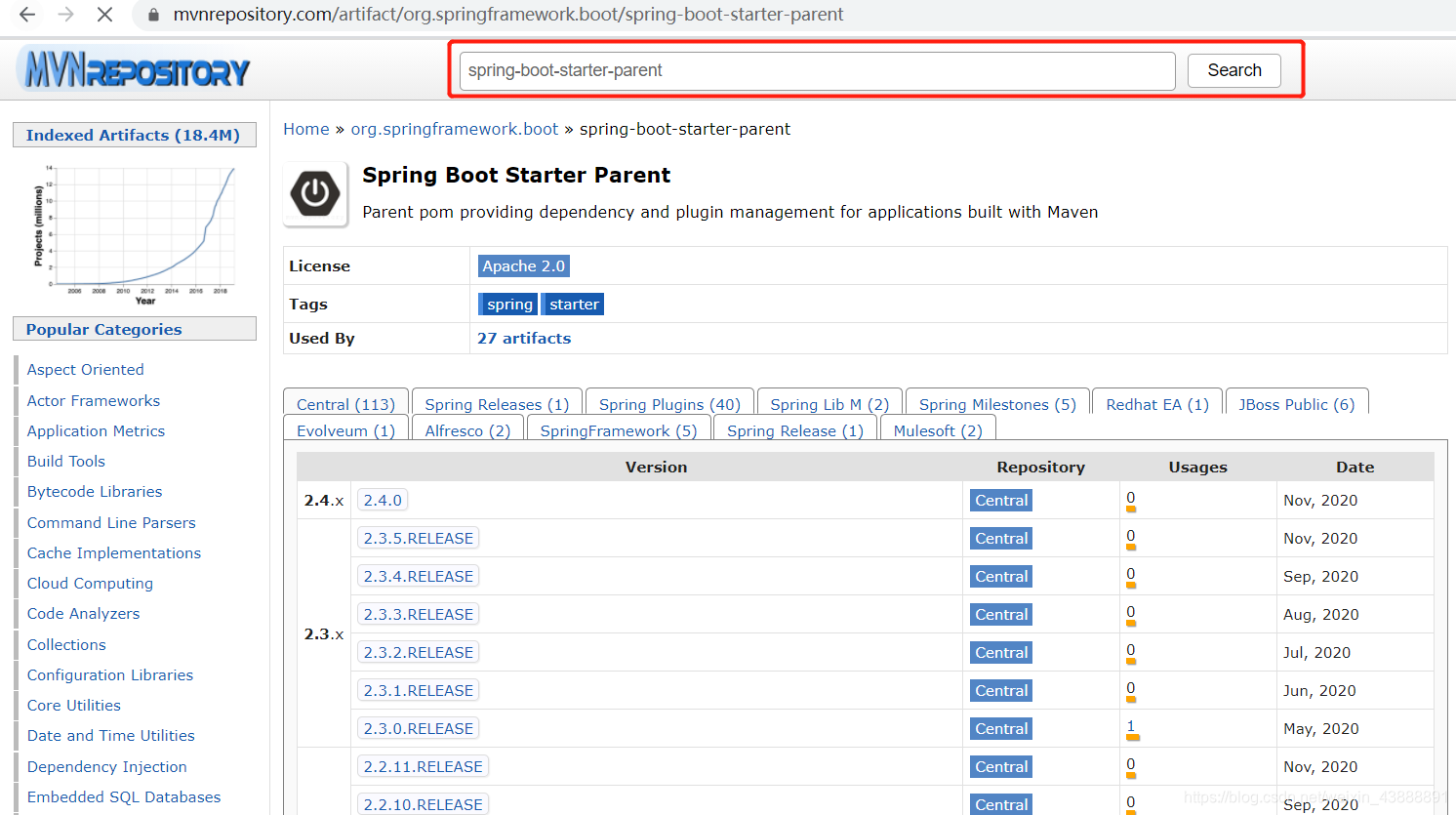Open the org.springframework.boot breadcrumb link
The width and height of the screenshot is (1456, 815).
pyautogui.click(x=455, y=129)
